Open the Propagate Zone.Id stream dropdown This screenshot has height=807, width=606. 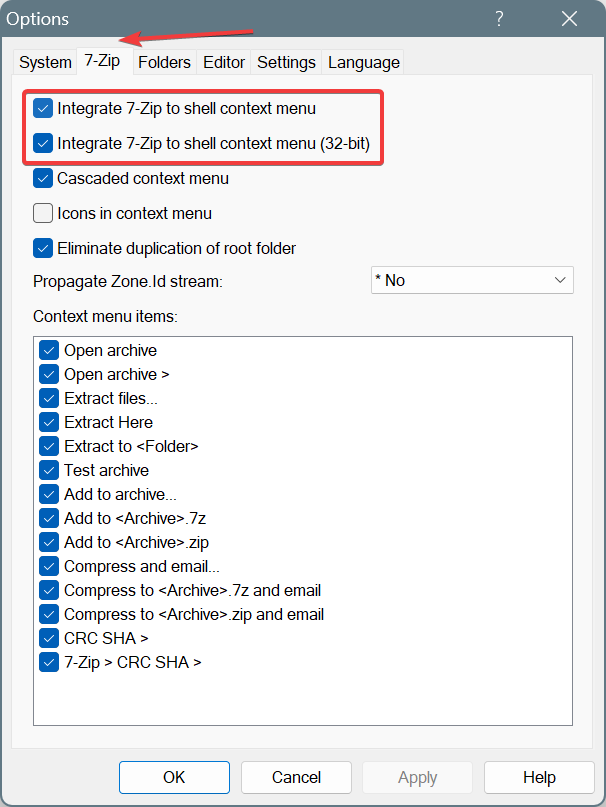(560, 280)
